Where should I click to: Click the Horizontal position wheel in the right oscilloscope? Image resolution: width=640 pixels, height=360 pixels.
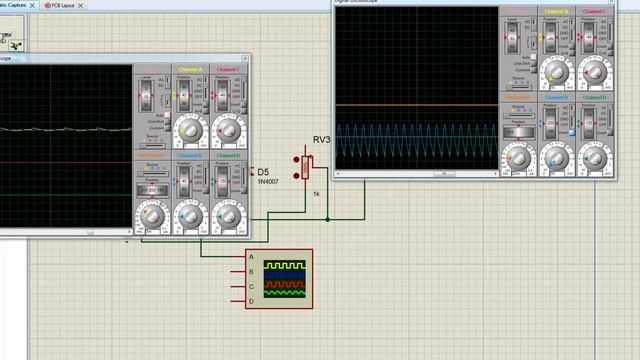coord(519,133)
